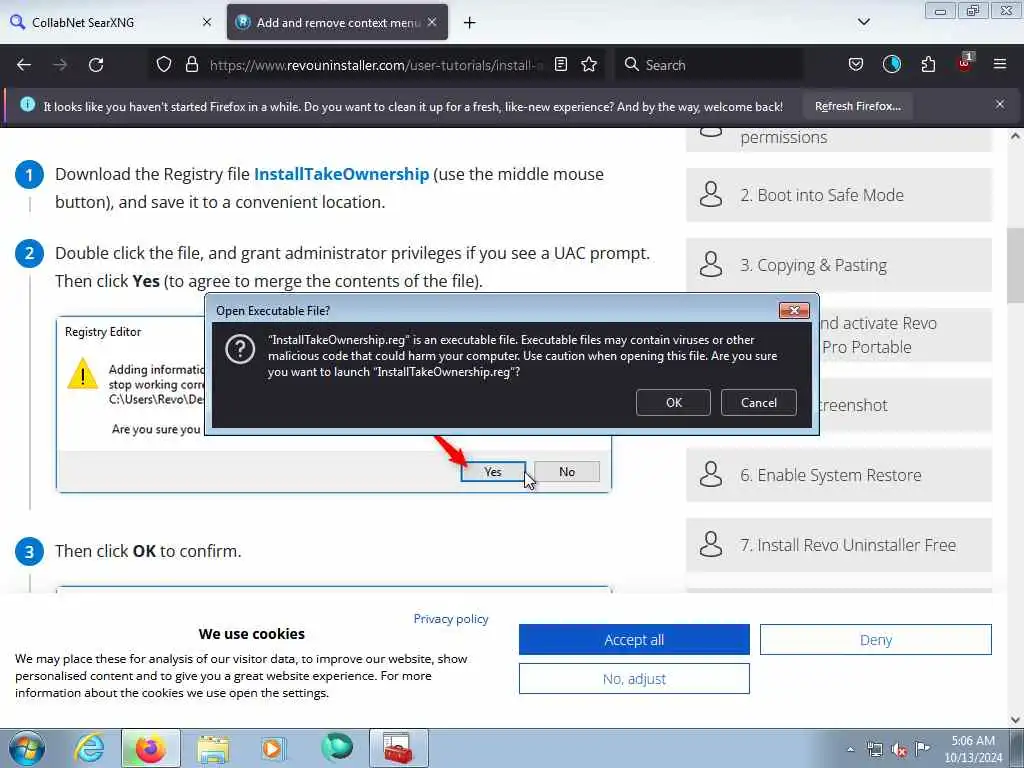
Task: Toggle reader view icon in address bar
Action: point(560,65)
